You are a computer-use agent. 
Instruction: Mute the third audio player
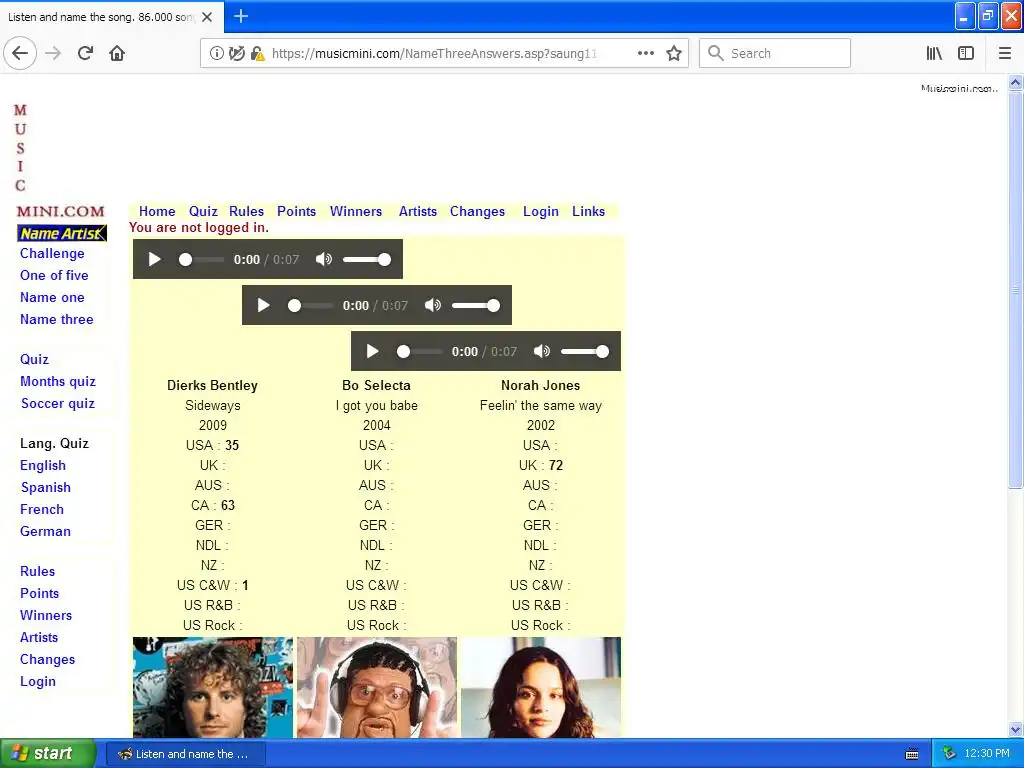(542, 351)
